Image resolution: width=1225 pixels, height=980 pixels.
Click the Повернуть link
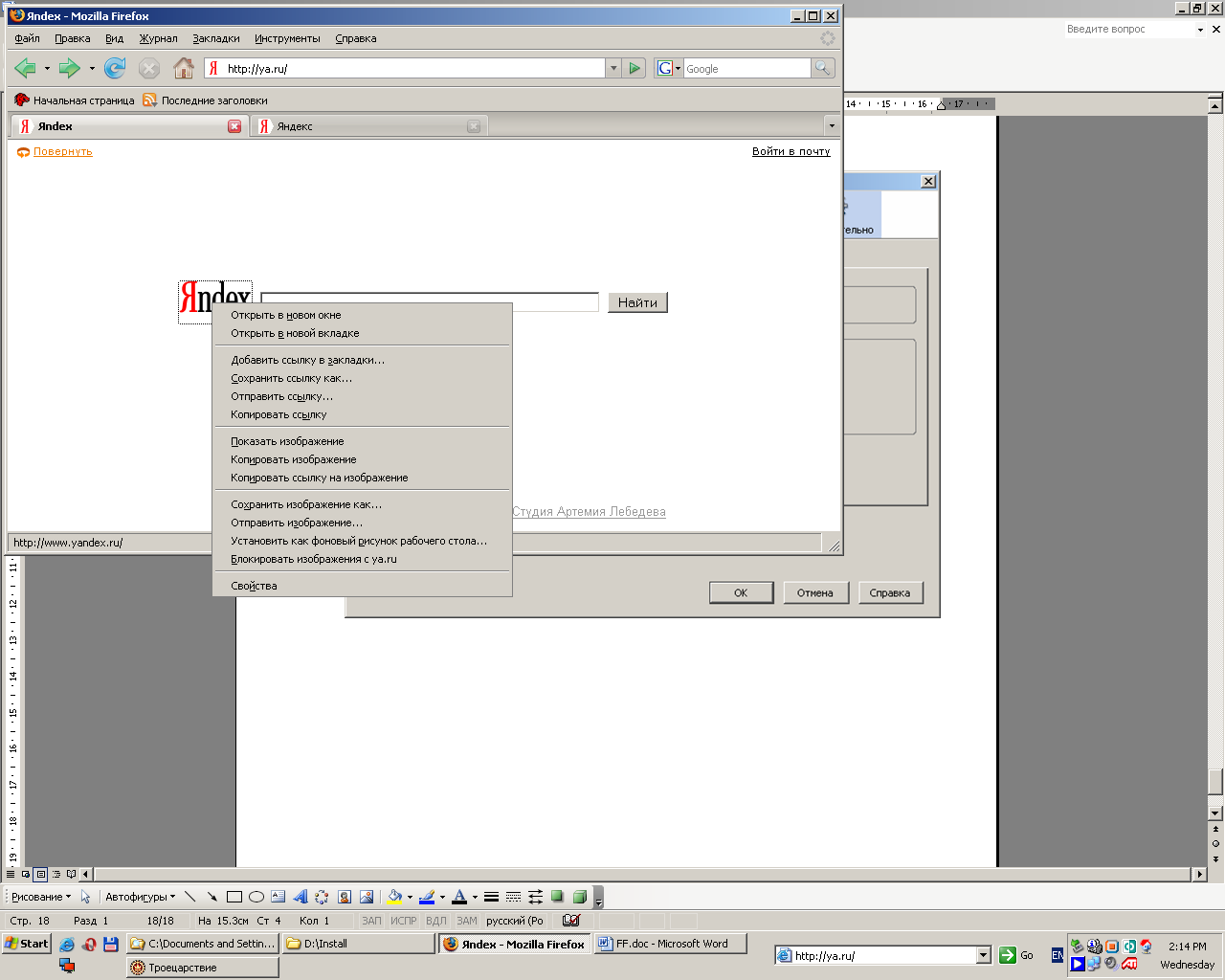[63, 151]
